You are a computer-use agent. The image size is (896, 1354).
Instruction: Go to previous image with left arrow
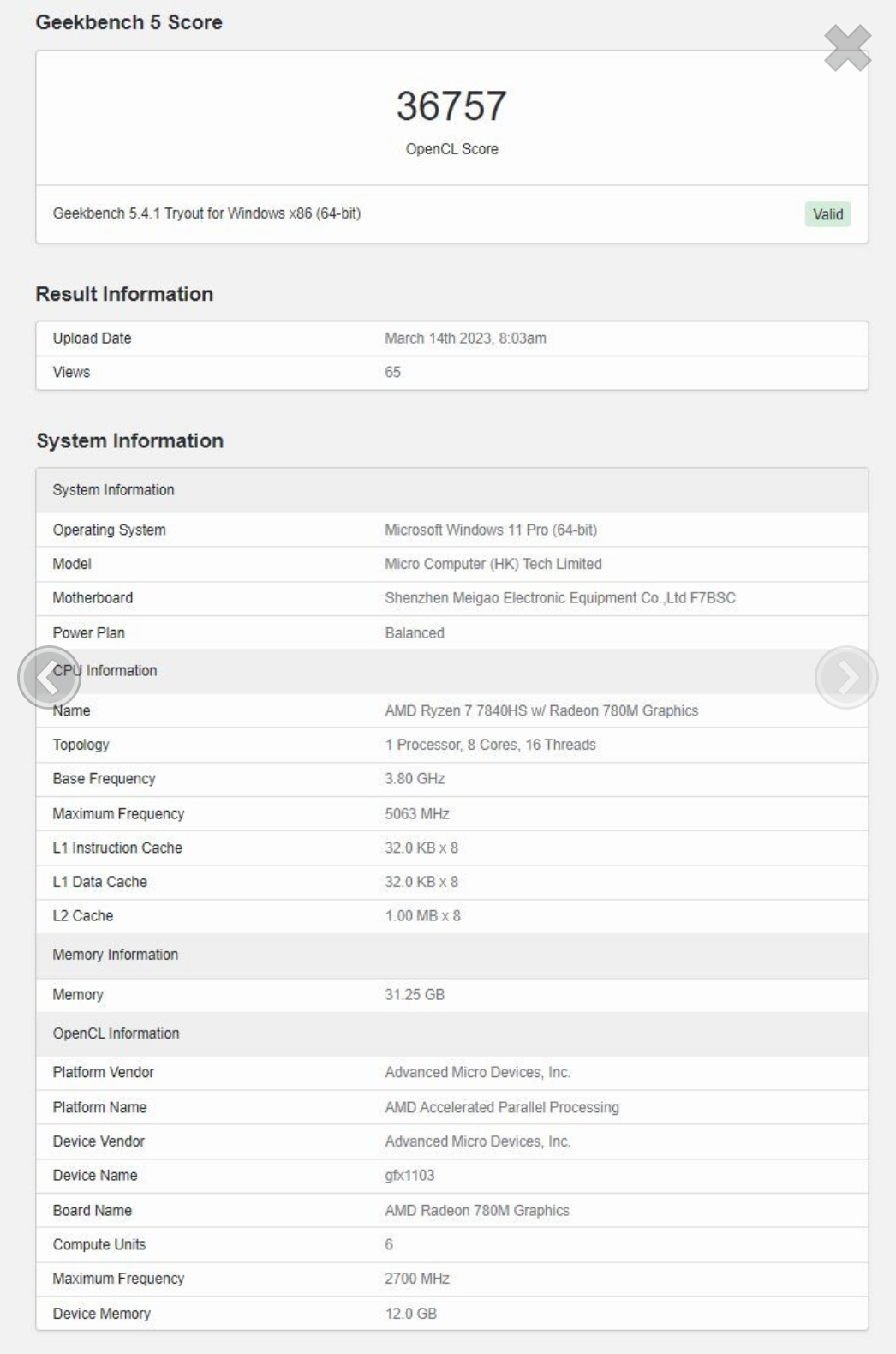click(x=49, y=677)
